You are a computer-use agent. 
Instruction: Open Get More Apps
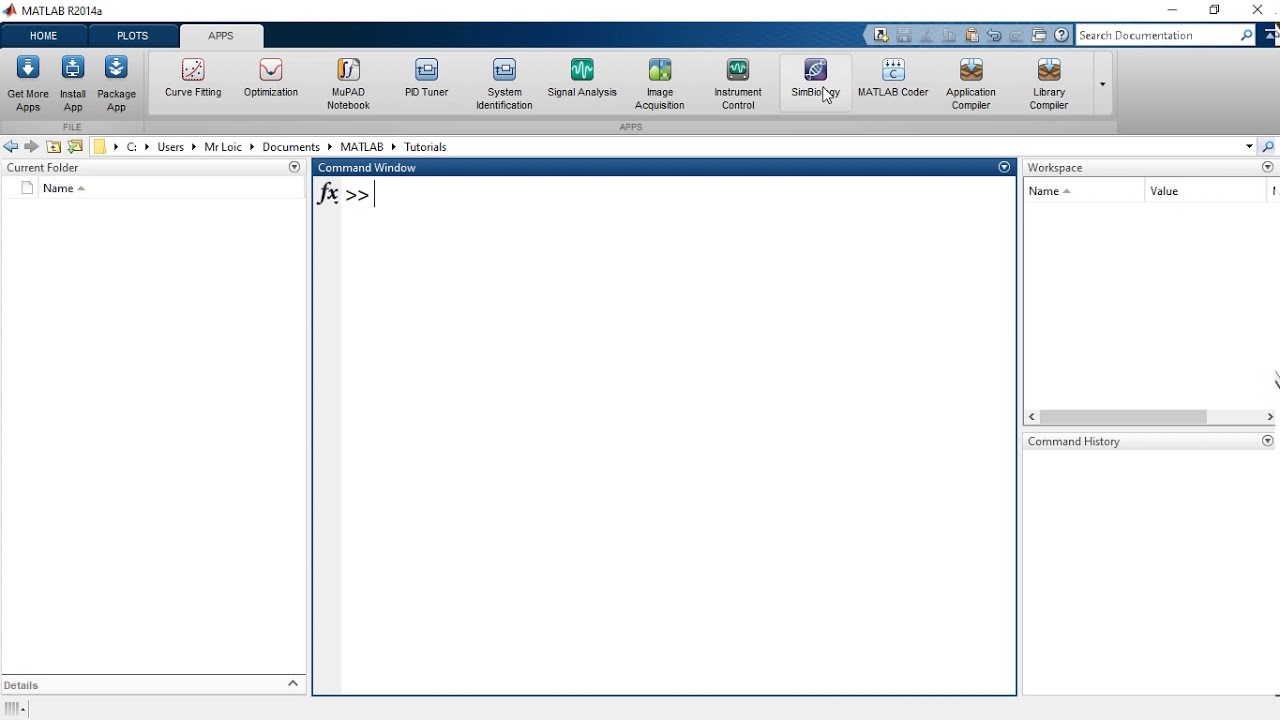pyautogui.click(x=28, y=84)
